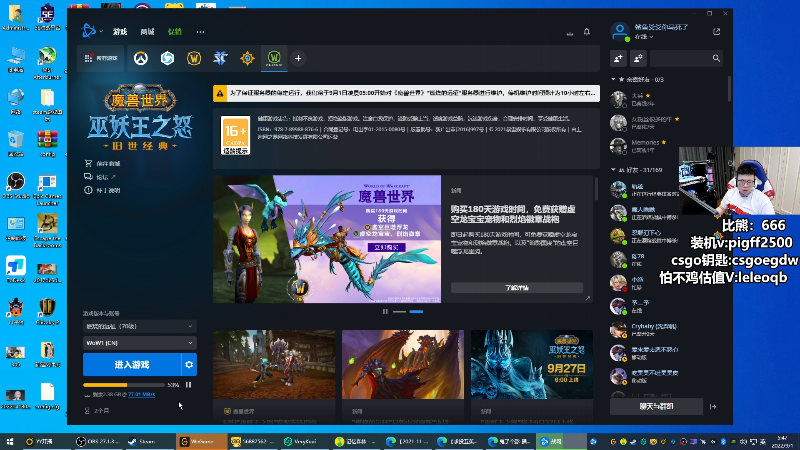Open the WoW1 (CN) account dropdown
800x450 pixels.
tap(139, 343)
